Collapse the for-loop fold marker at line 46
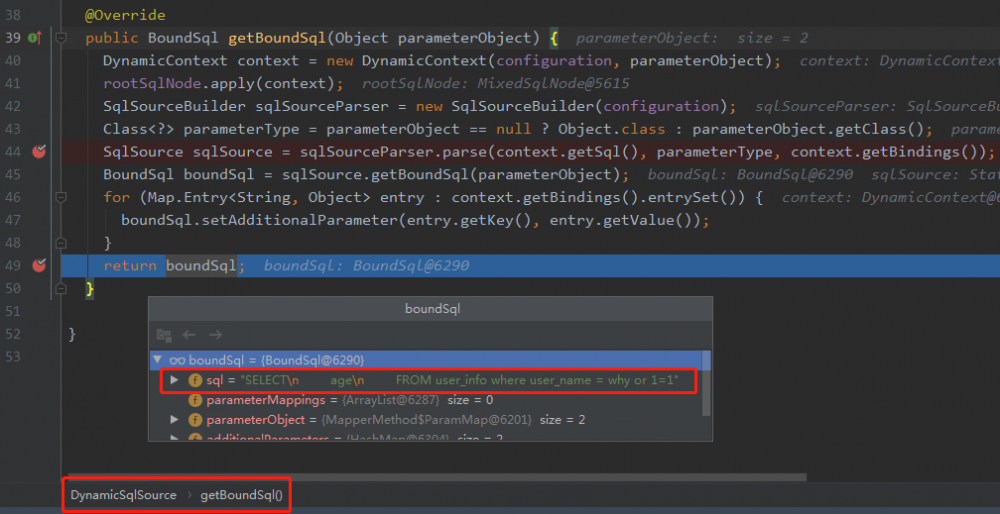1000x514 pixels. (x=61, y=197)
